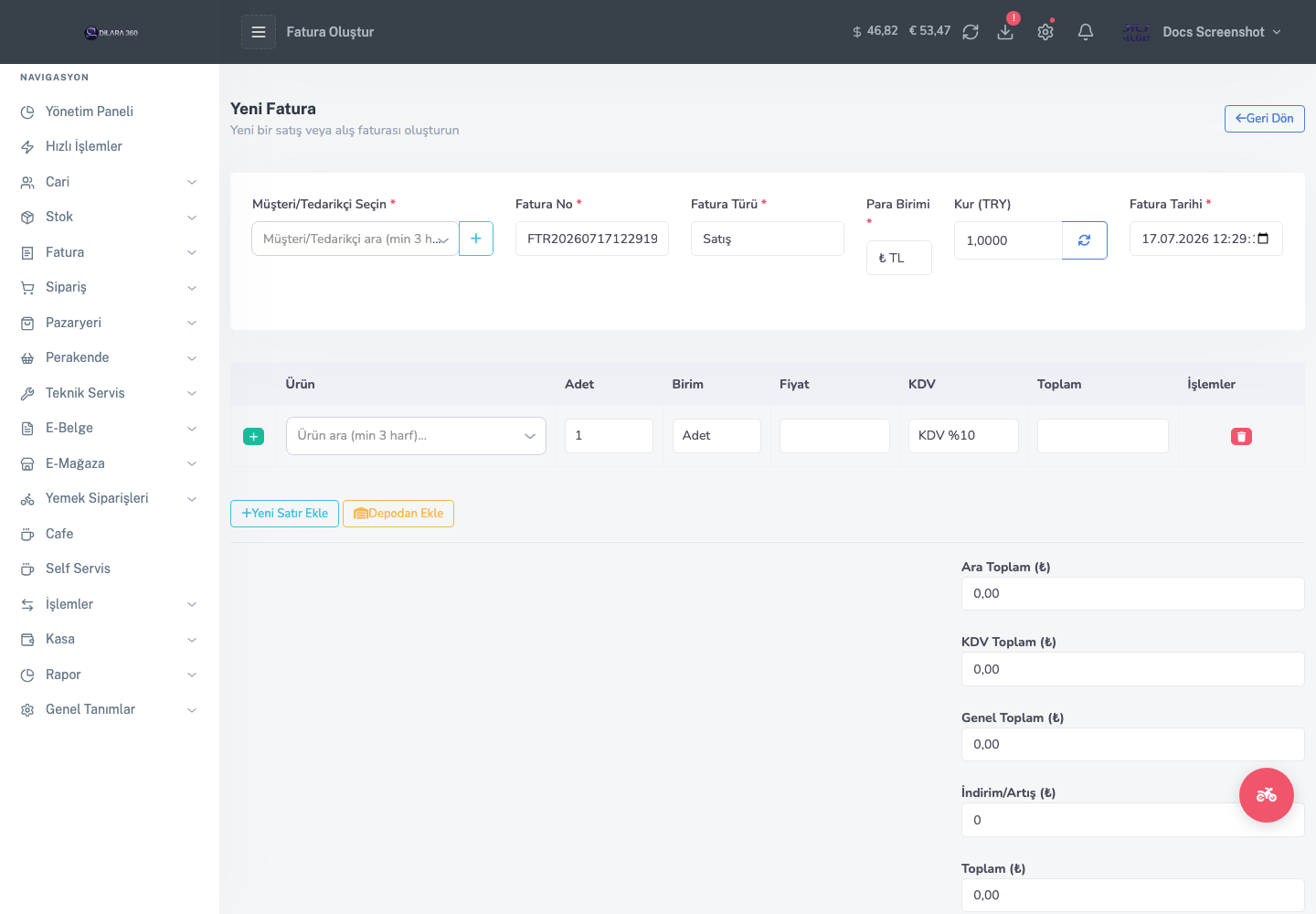Click the Yeni Satır Ekle button
This screenshot has height=914, width=1316.
point(284,514)
